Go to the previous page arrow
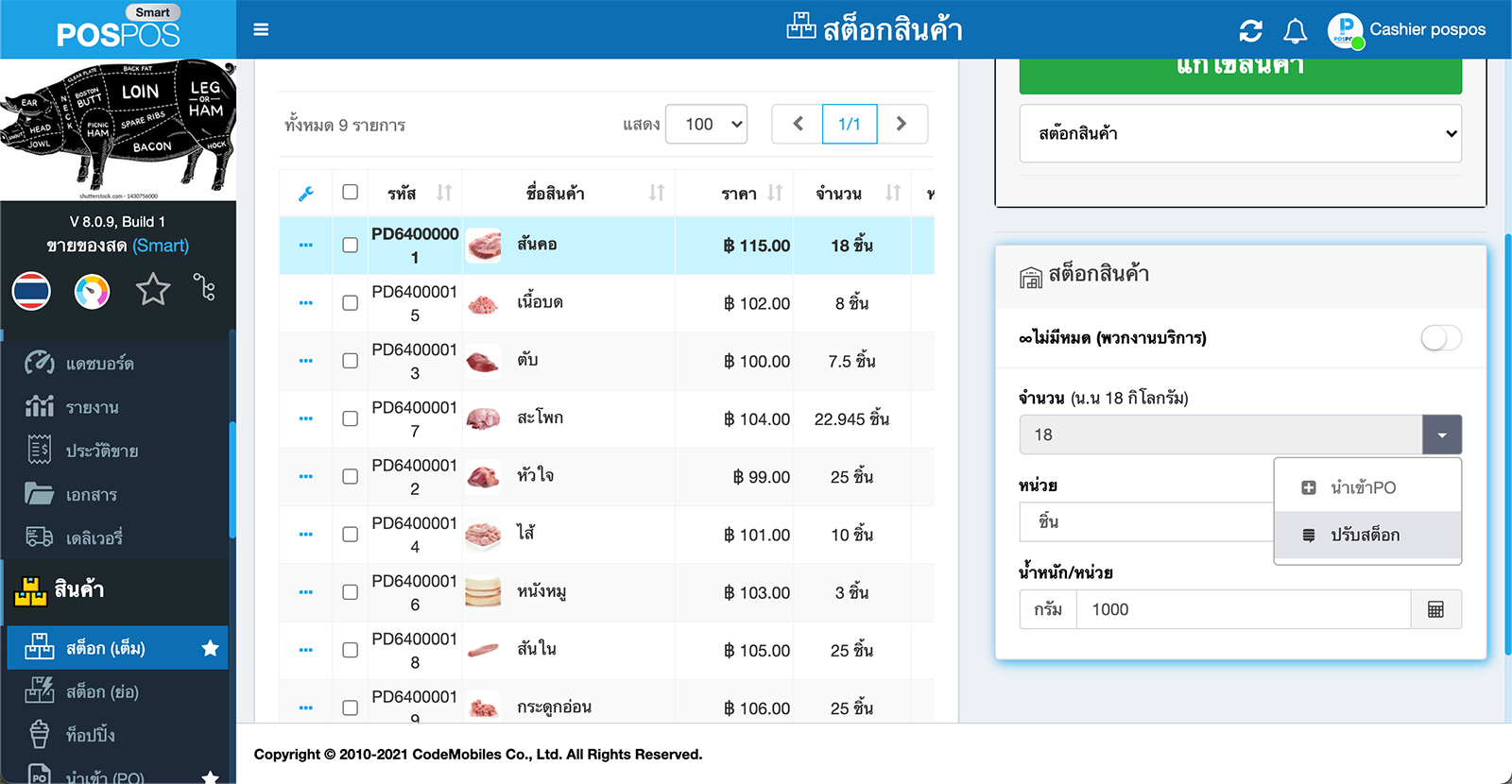The width and height of the screenshot is (1512, 784). pos(798,124)
